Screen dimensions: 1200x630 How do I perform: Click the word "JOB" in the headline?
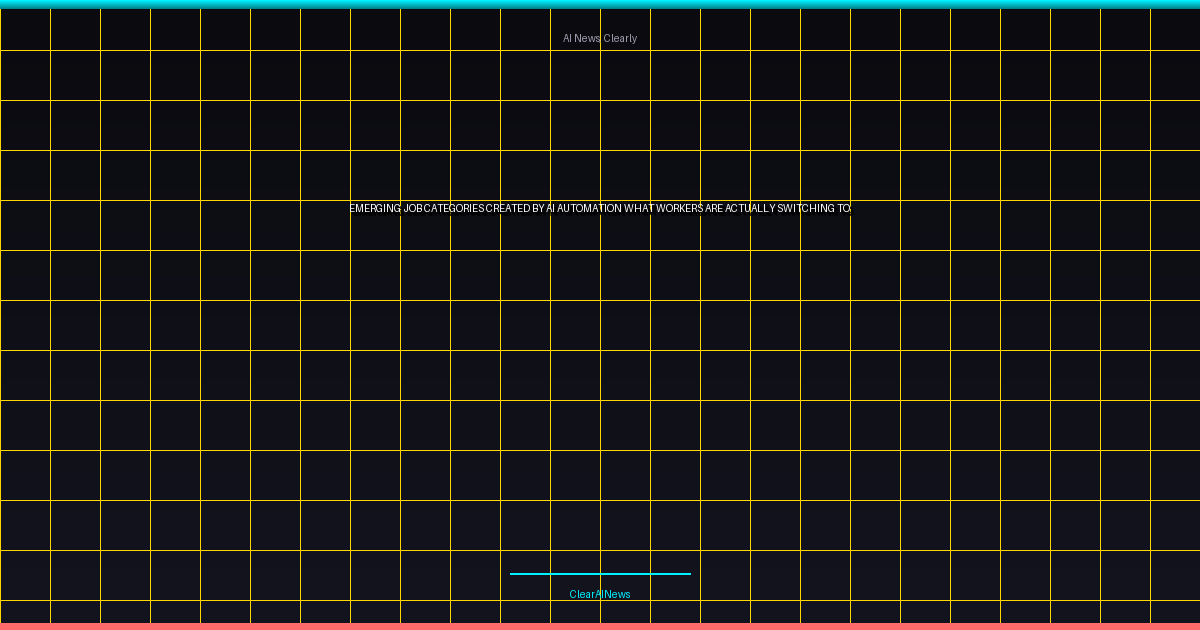coord(412,209)
